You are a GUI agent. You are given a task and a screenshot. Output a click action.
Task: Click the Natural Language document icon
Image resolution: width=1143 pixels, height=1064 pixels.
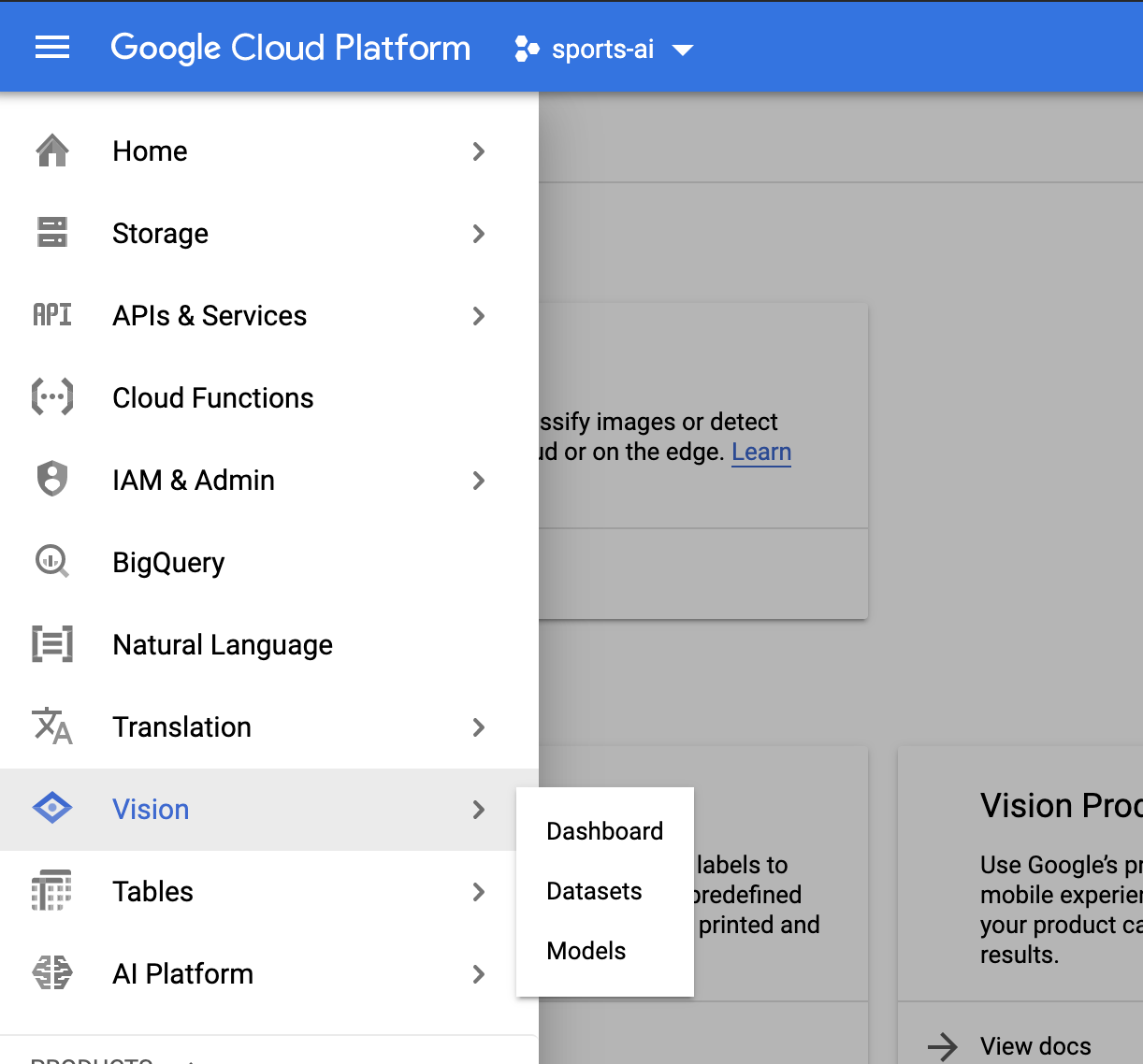[52, 644]
